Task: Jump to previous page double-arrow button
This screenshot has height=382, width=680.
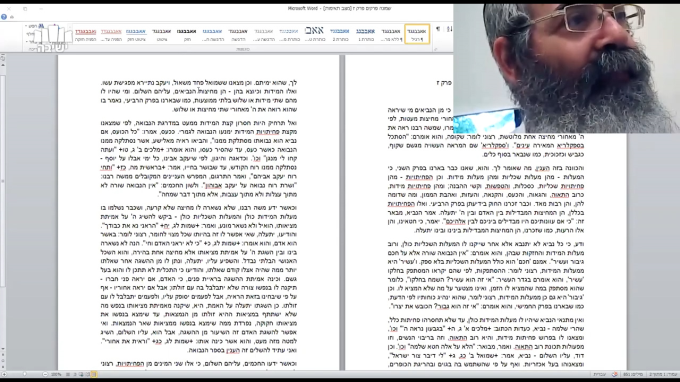Action: [3, 355]
